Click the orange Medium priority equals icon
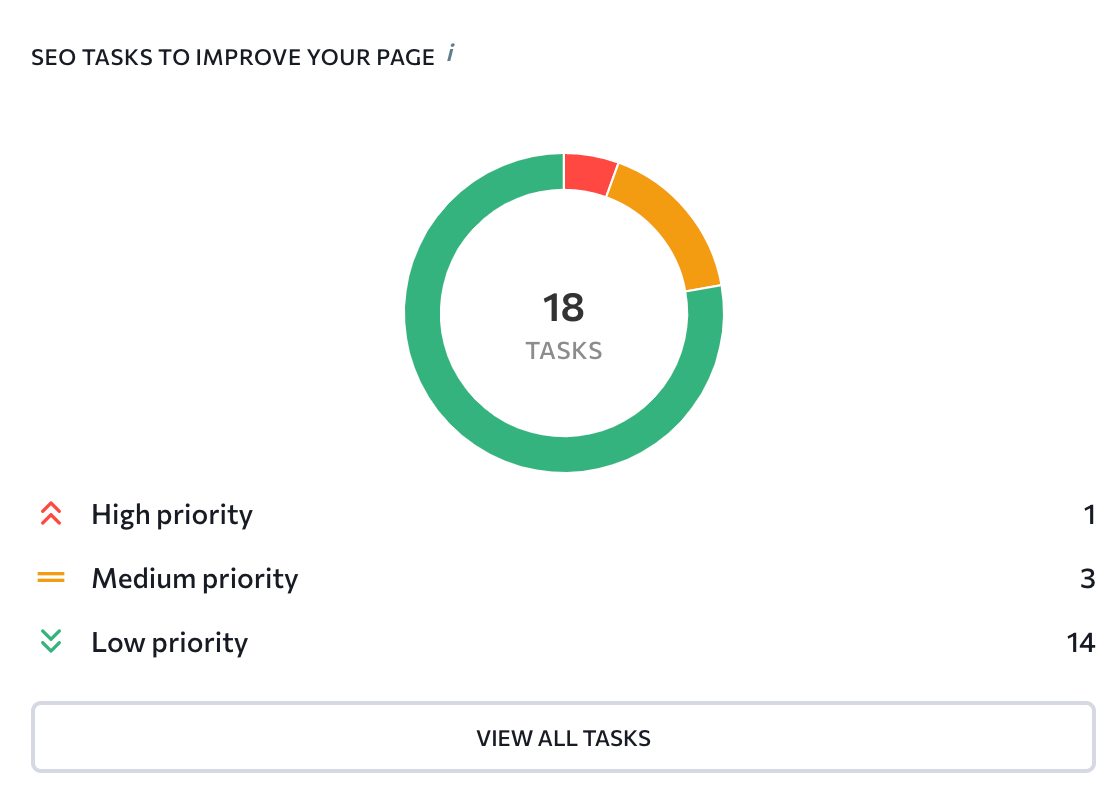1118x808 pixels. pyautogui.click(x=51, y=578)
